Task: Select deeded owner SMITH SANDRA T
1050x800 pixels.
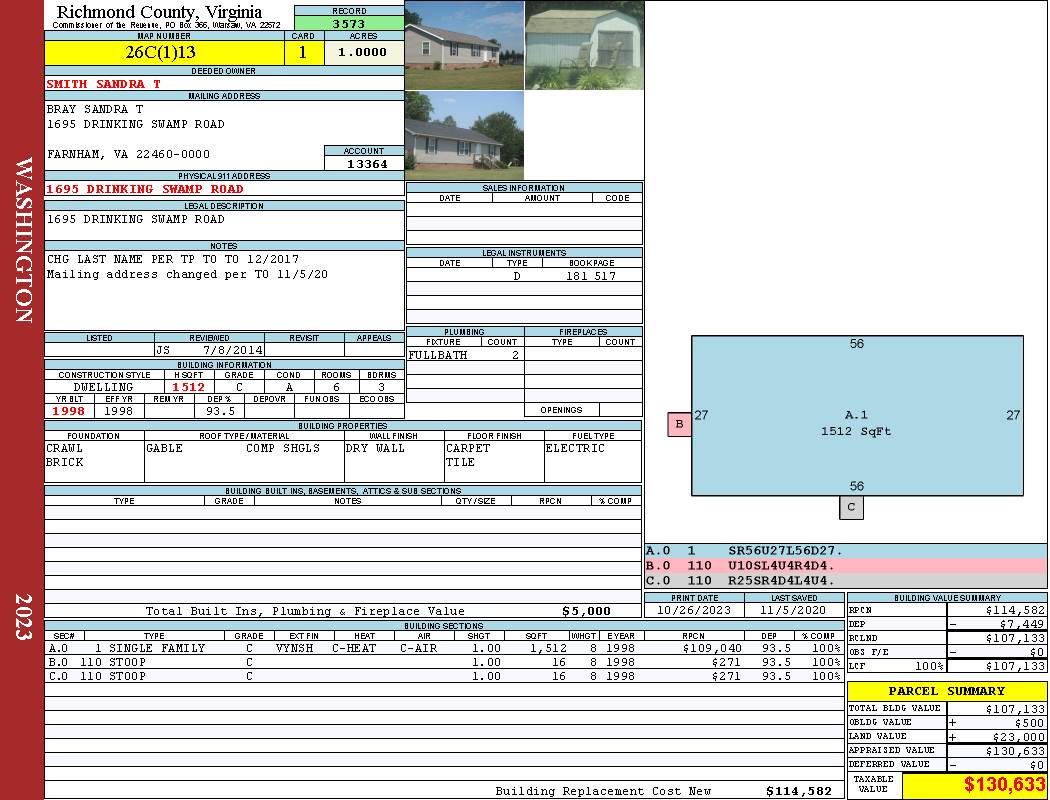Action: [103, 84]
